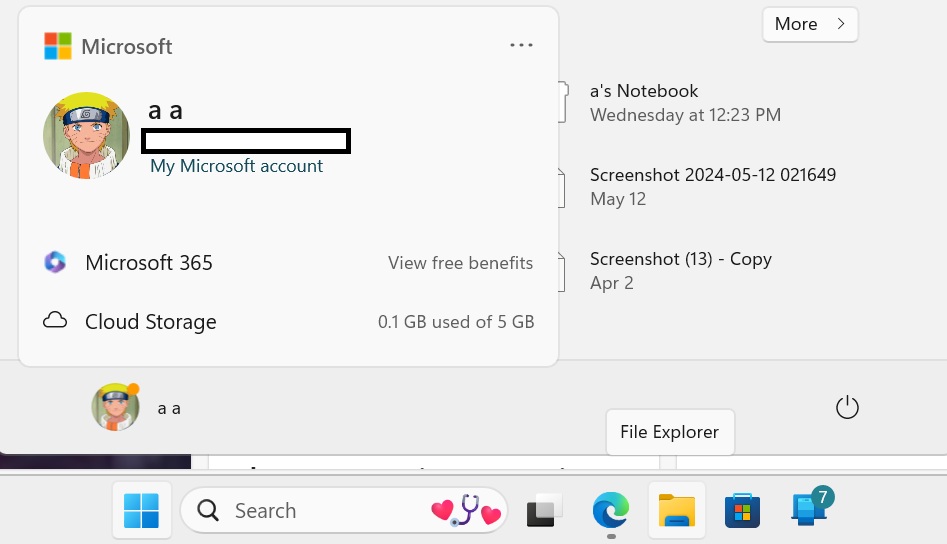The height and width of the screenshot is (544, 947).
Task: Click the Power button icon
Action: (847, 408)
